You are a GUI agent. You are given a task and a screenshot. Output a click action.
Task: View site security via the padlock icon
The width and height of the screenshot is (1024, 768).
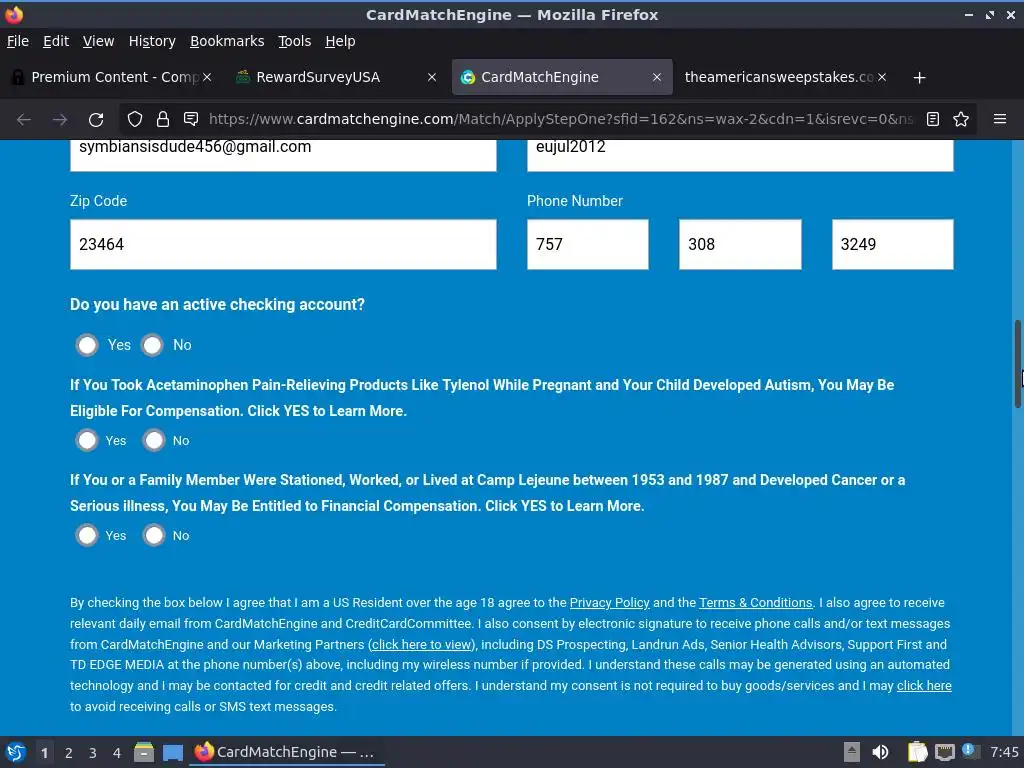click(163, 119)
